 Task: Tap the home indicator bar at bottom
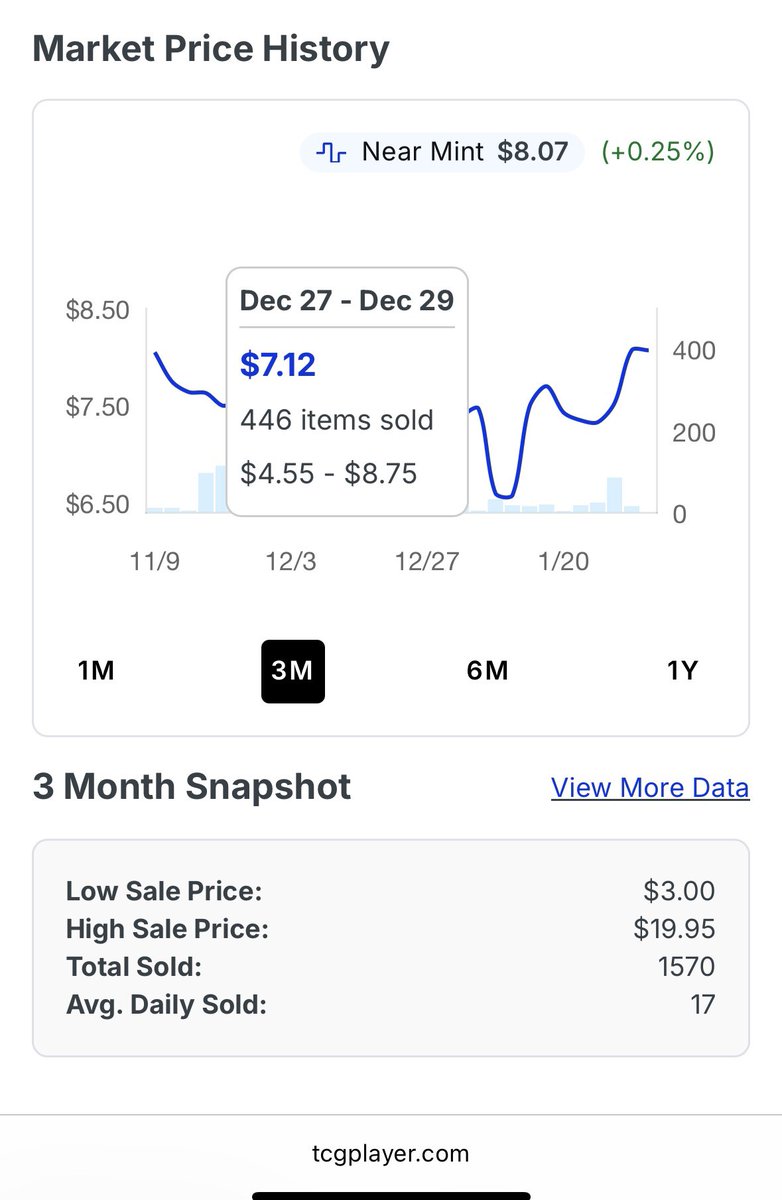point(391,1194)
